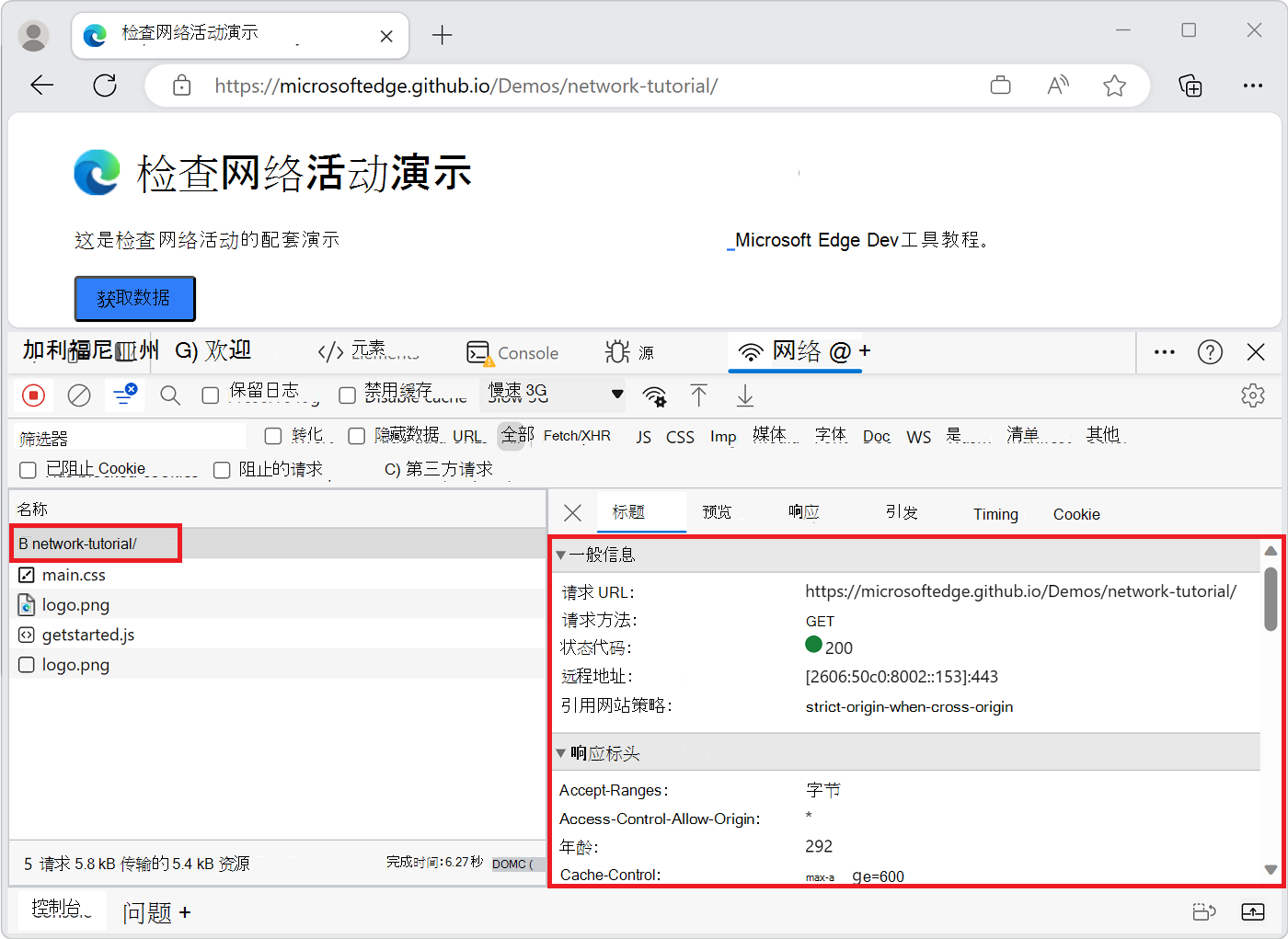Click the details pane scroll-down arrow
Image resolution: width=1288 pixels, height=939 pixels.
tap(1271, 869)
